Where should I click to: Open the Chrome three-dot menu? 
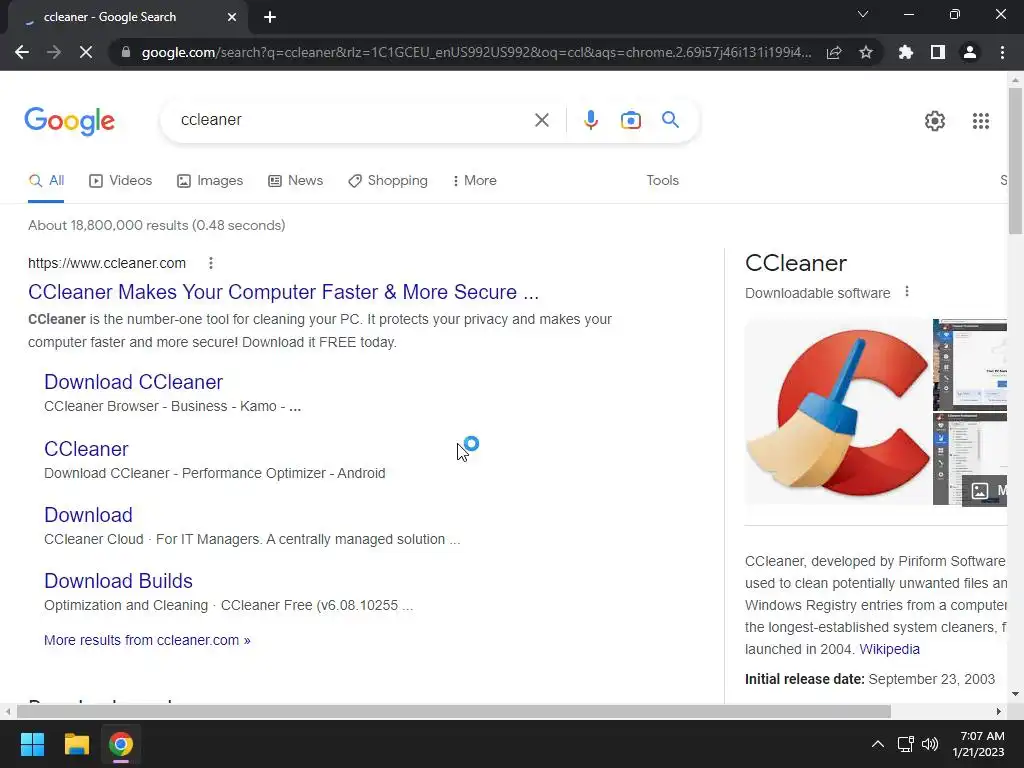point(1002,52)
